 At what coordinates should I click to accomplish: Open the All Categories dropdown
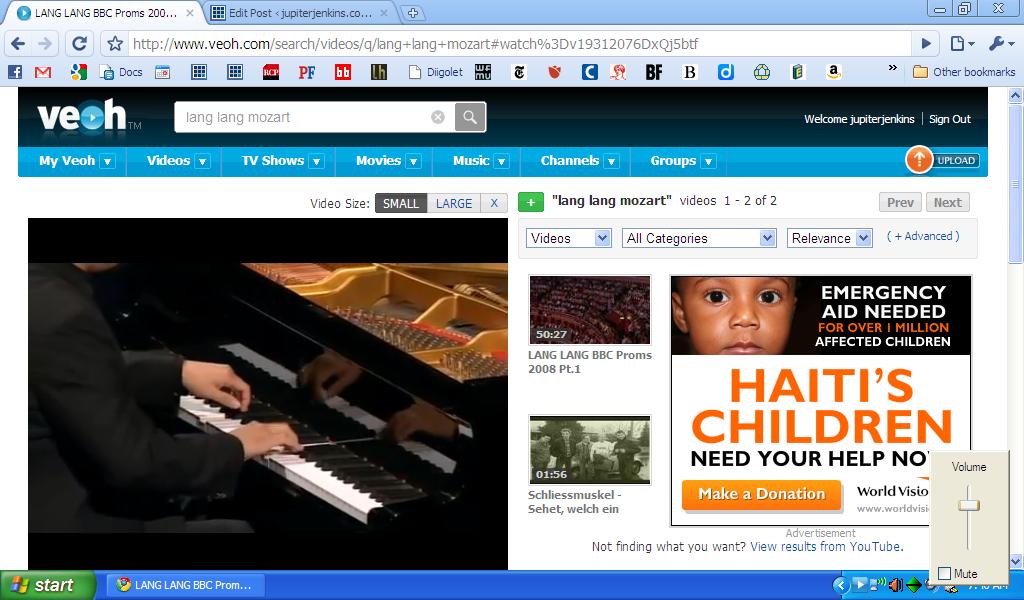(699, 238)
